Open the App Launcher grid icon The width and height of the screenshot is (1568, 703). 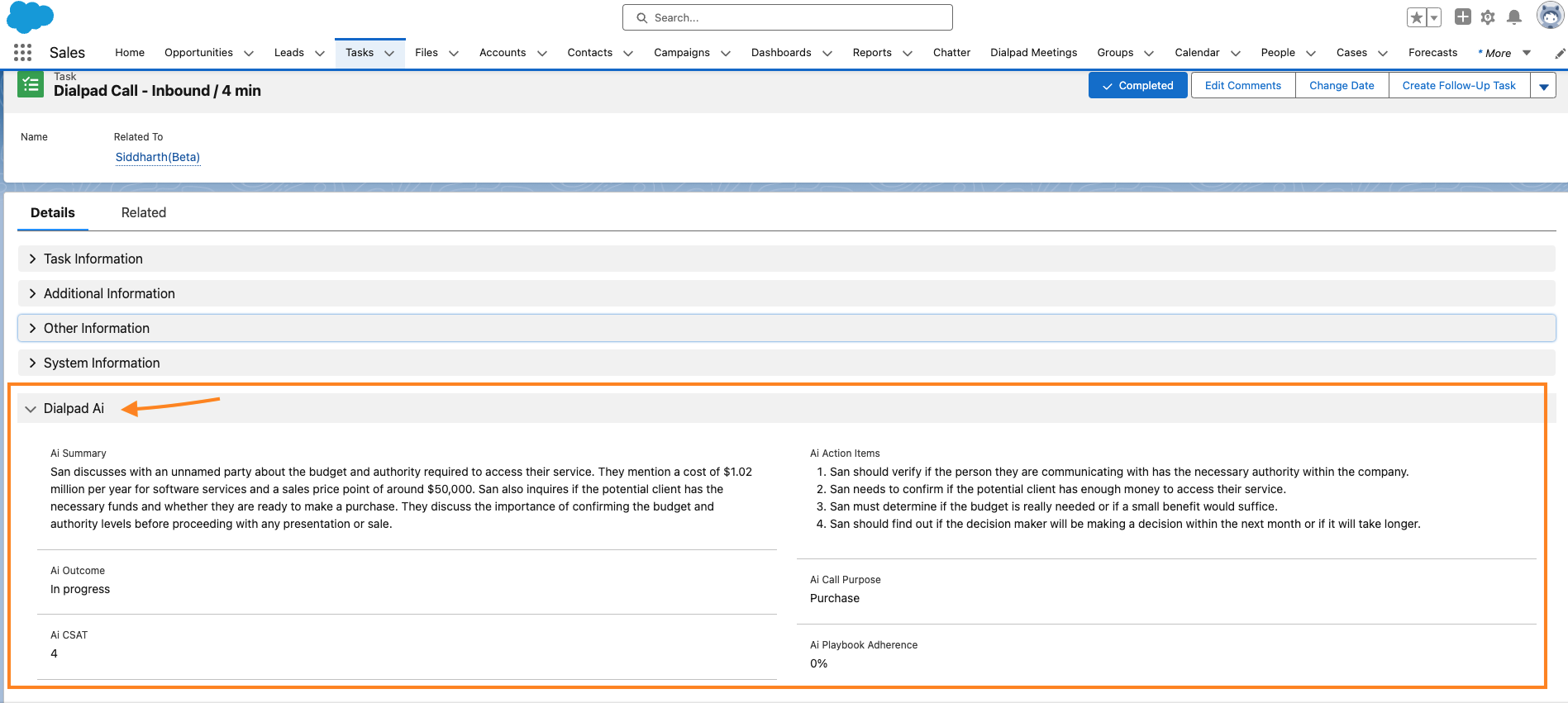22,53
